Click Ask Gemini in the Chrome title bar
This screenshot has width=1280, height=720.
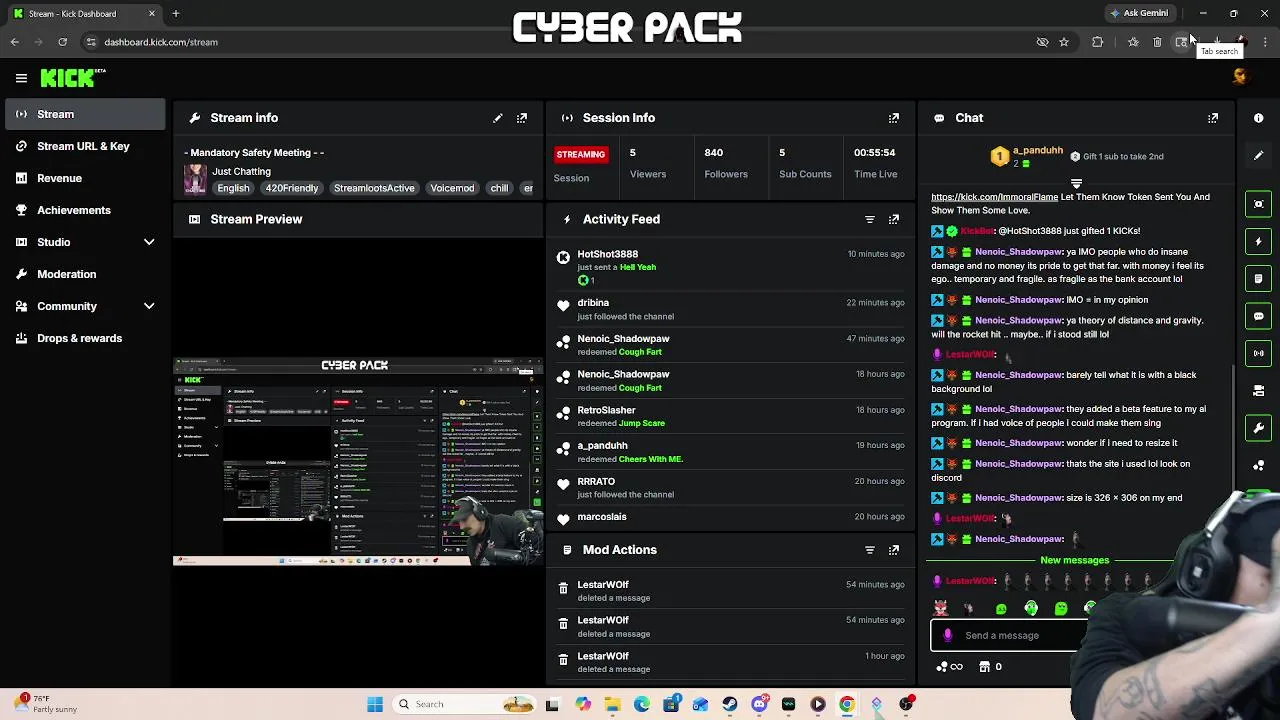pyautogui.click(x=1139, y=14)
